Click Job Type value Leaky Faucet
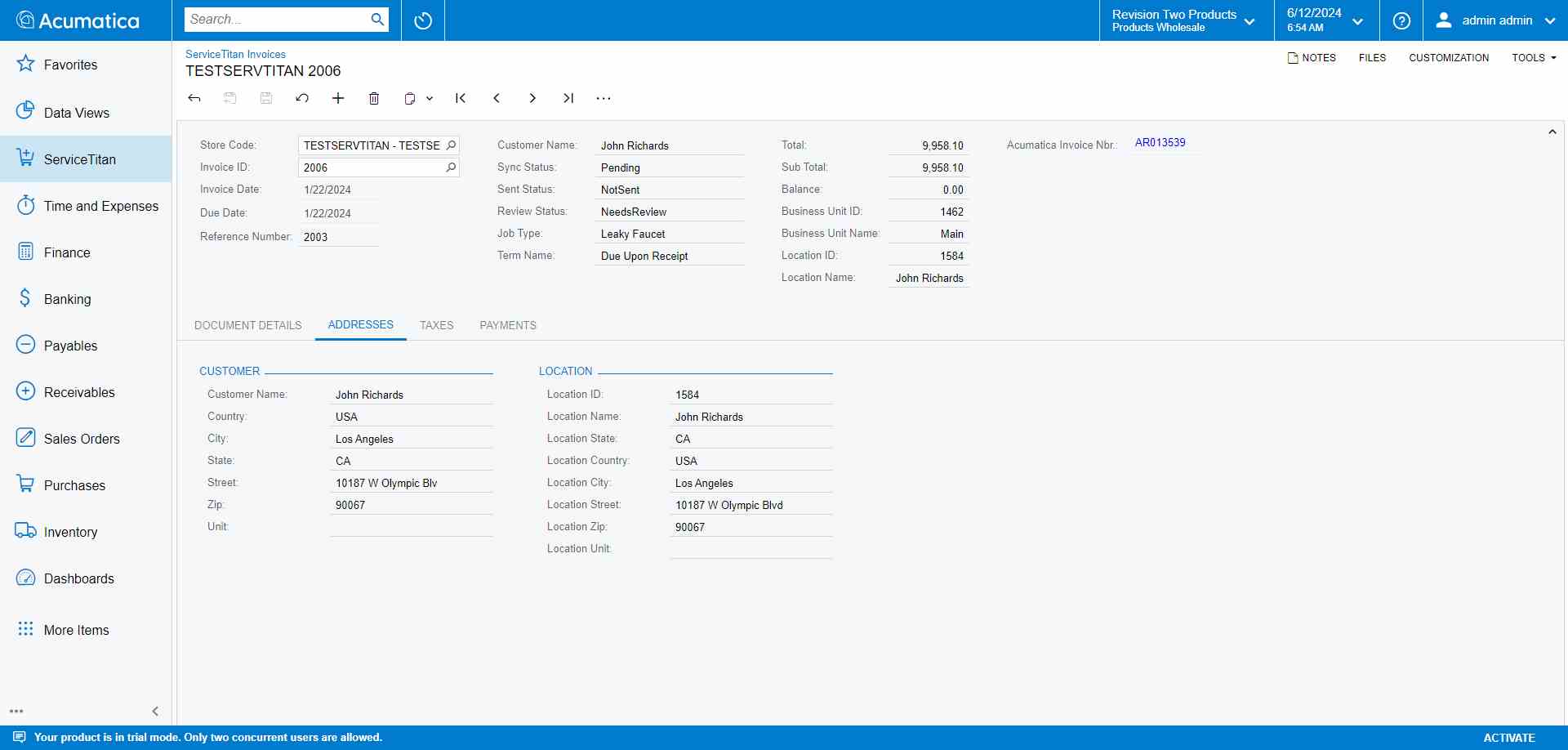This screenshot has height=750, width=1568. tap(670, 234)
